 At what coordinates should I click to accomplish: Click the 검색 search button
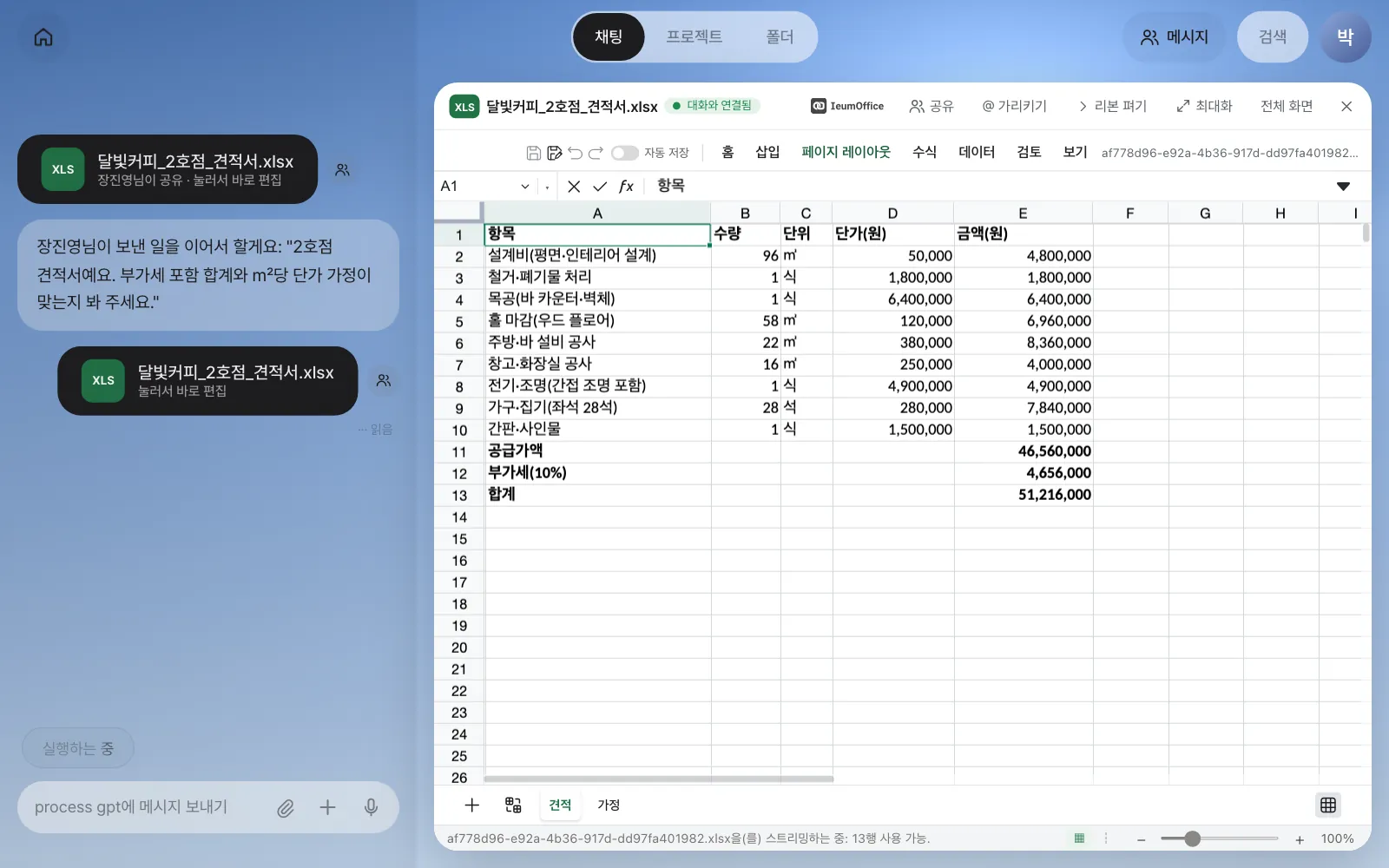point(1273,37)
